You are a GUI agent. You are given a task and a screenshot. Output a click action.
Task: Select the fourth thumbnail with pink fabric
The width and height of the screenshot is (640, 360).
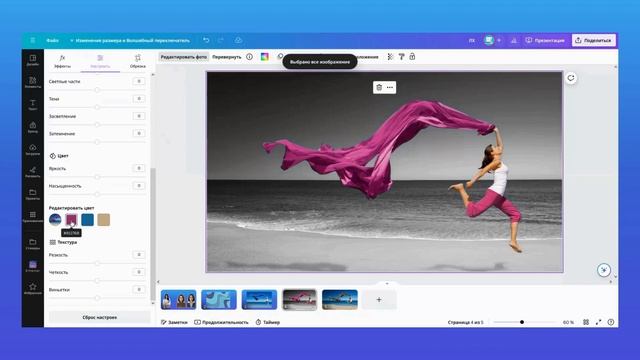coord(299,300)
